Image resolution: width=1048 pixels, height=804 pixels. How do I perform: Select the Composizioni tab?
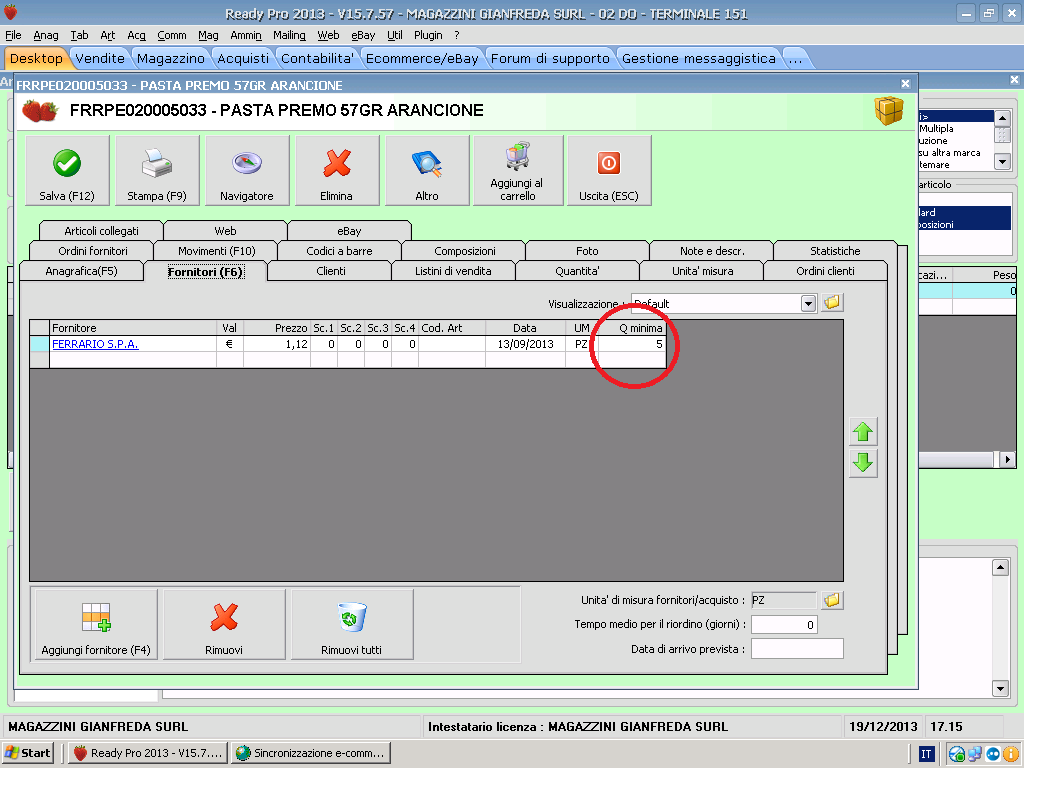pyautogui.click(x=465, y=251)
